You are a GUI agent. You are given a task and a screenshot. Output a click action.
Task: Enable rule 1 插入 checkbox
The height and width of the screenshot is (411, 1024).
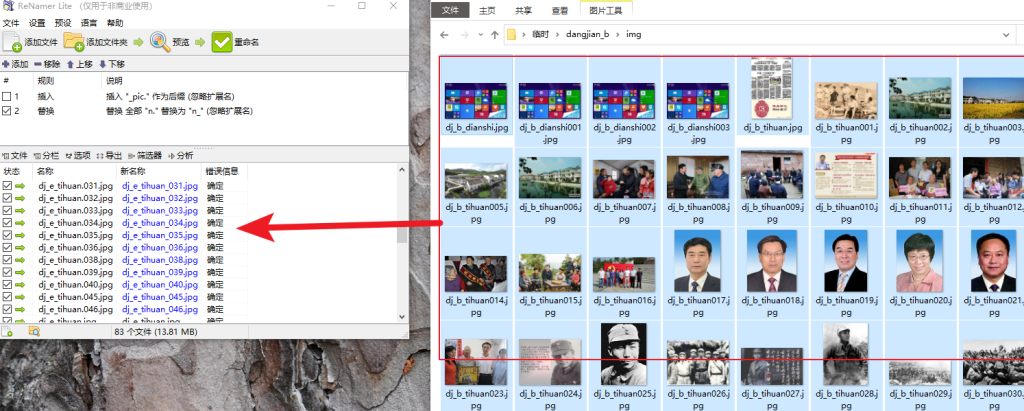click(7, 96)
